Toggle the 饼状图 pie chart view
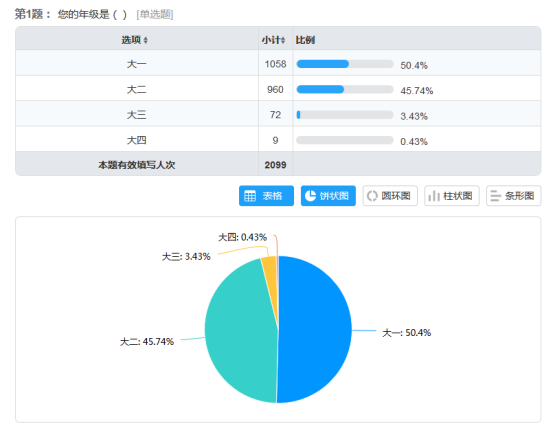 tap(328, 196)
